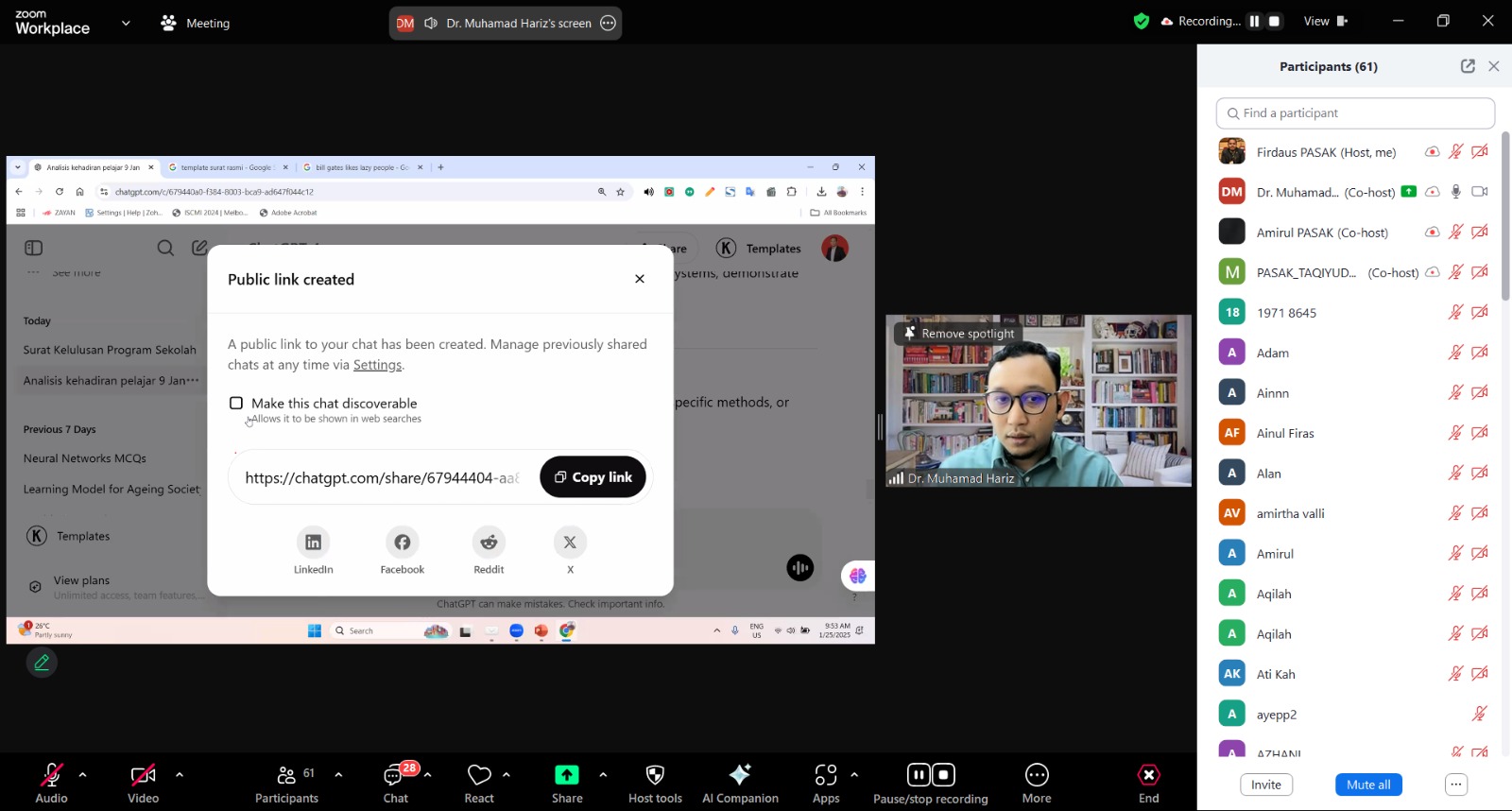Toggle shared screen audio speaker icon
Screen dimensions: 1512x811
[431, 23]
